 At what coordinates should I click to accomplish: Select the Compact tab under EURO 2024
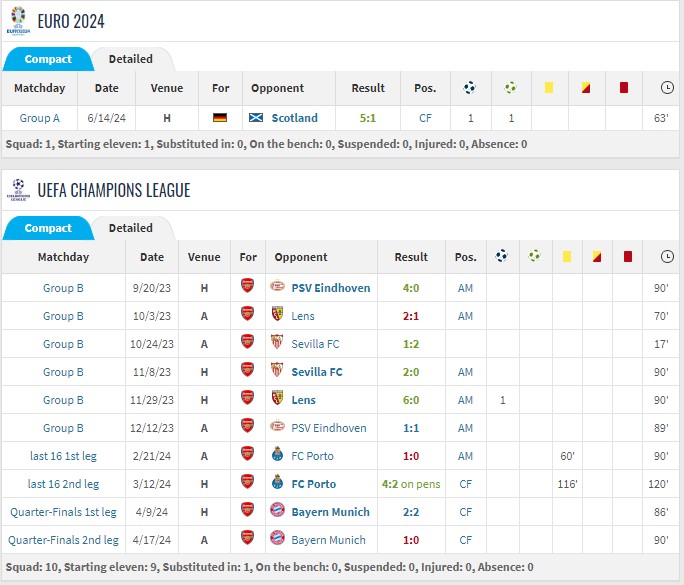(48, 59)
